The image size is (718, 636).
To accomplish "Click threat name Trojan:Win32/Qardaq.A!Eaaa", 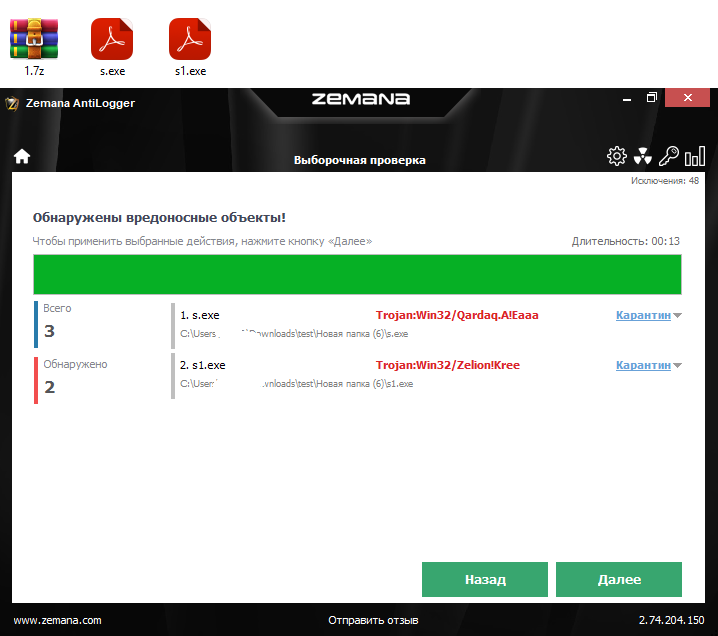I will pyautogui.click(x=457, y=315).
